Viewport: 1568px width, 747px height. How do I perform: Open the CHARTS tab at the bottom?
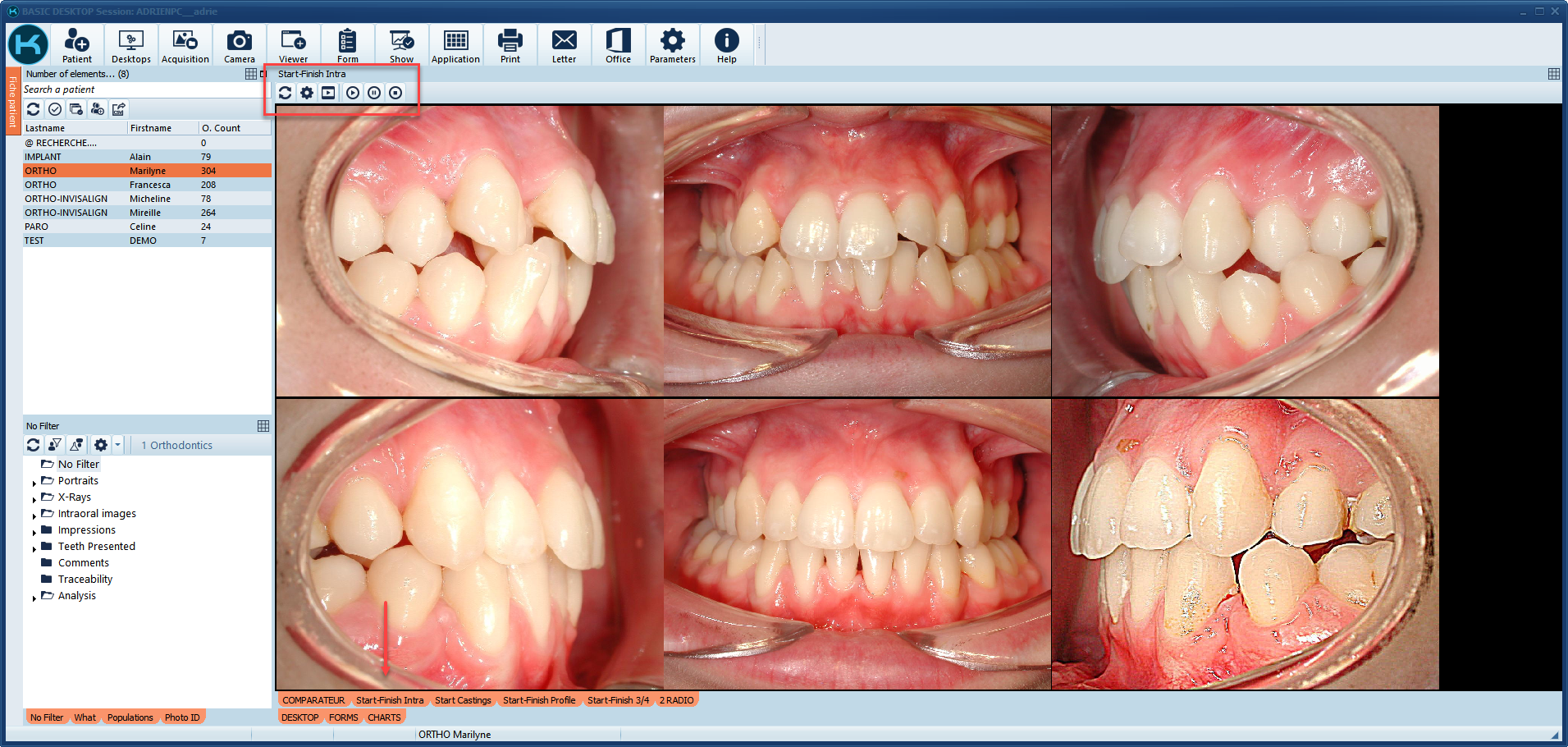[x=384, y=717]
